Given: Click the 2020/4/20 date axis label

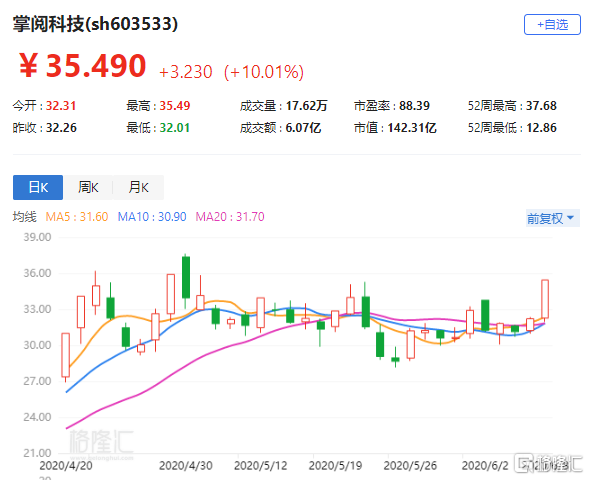Looking at the screenshot, I should point(66,466).
